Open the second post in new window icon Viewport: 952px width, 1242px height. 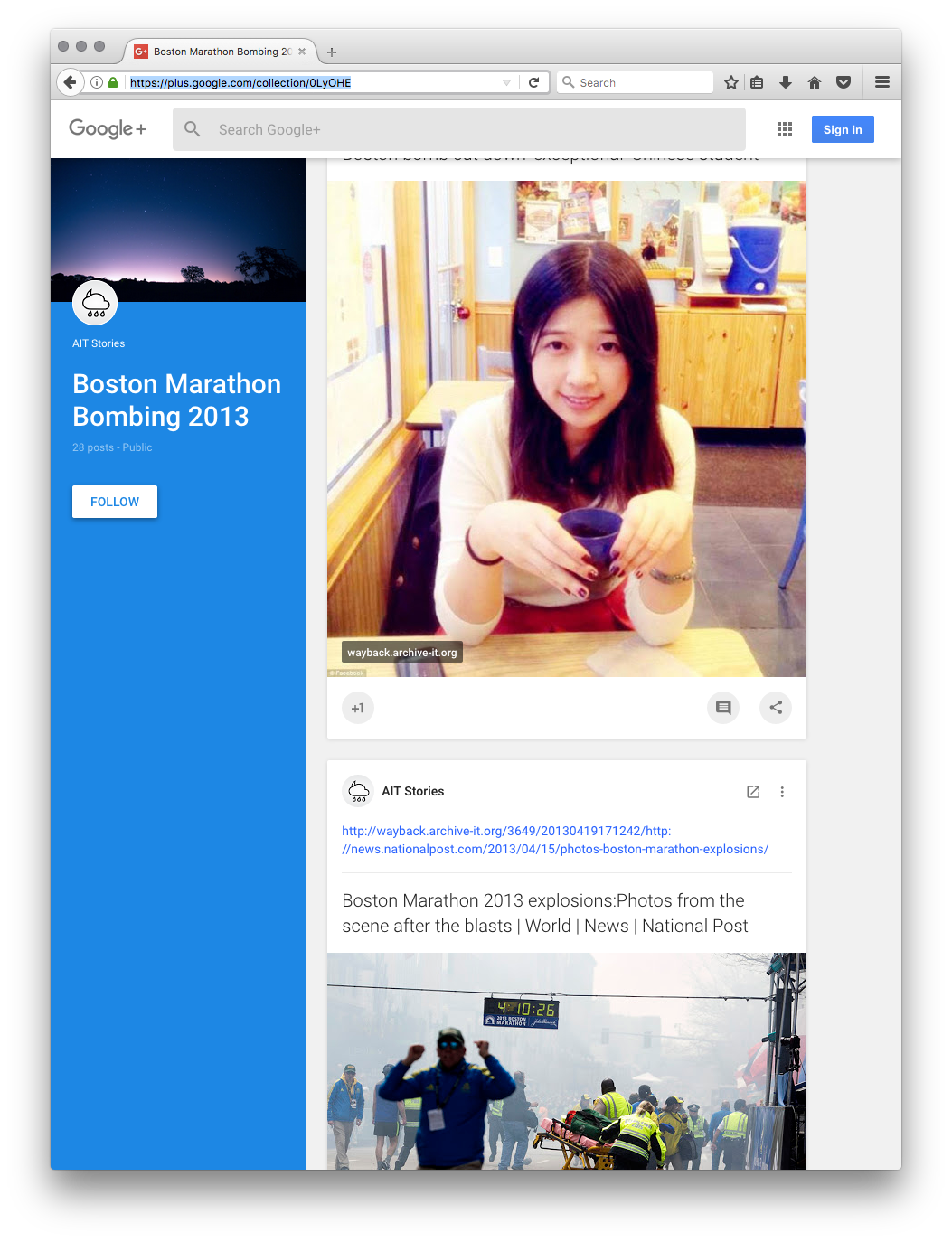(x=753, y=792)
